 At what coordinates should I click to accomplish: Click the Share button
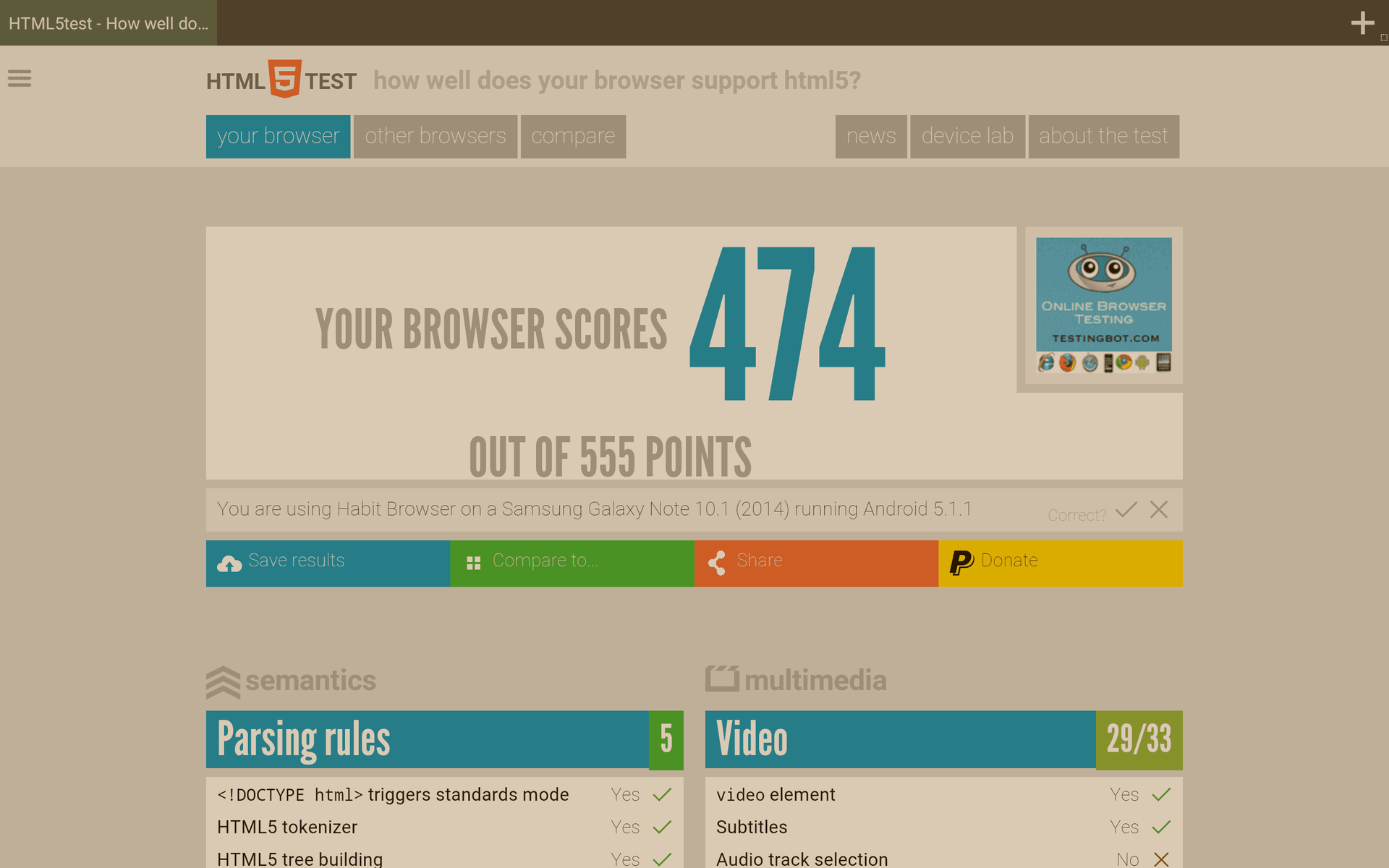816,563
